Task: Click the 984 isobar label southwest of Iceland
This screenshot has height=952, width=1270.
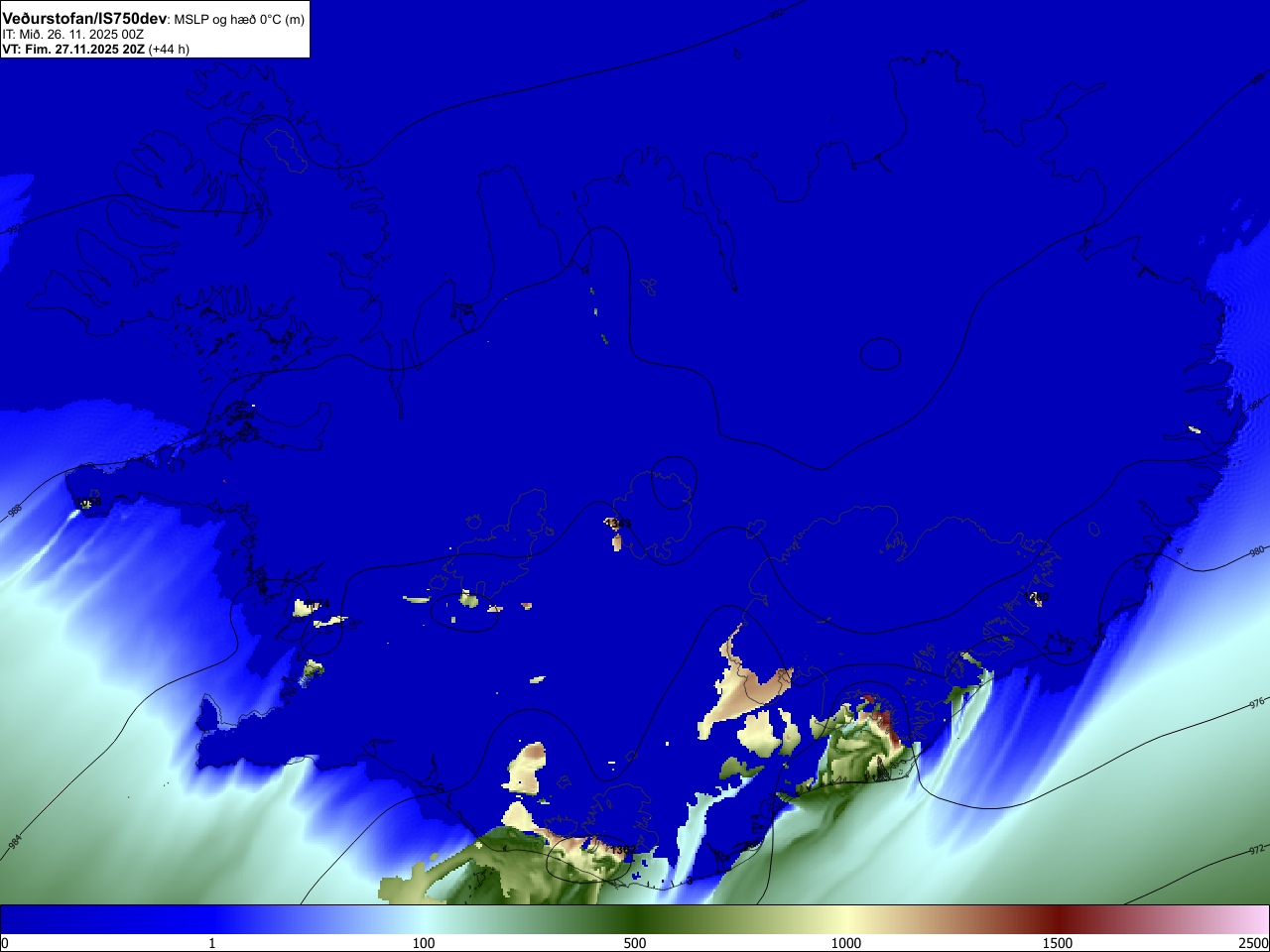Action: [x=15, y=842]
